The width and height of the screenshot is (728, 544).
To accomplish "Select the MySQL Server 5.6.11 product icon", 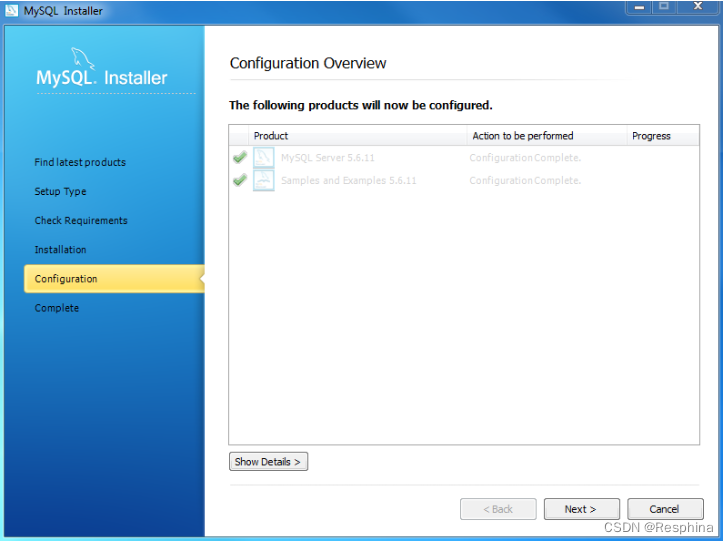I will click(264, 158).
